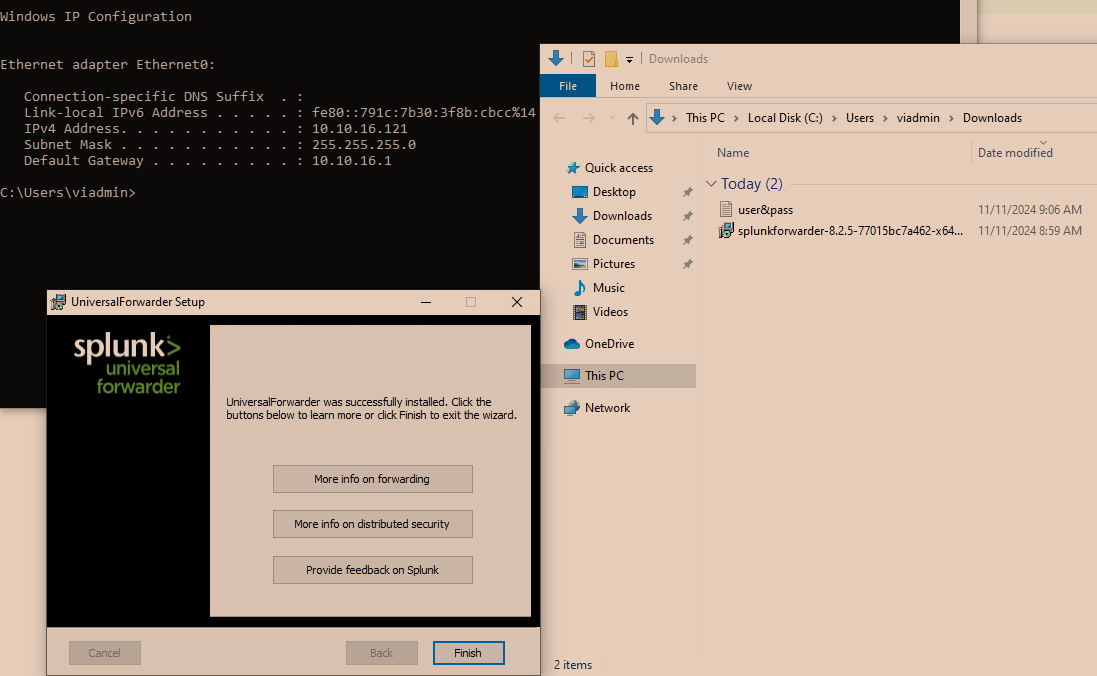Select the splunkforwarder-8.2.5 installer file

(850, 230)
